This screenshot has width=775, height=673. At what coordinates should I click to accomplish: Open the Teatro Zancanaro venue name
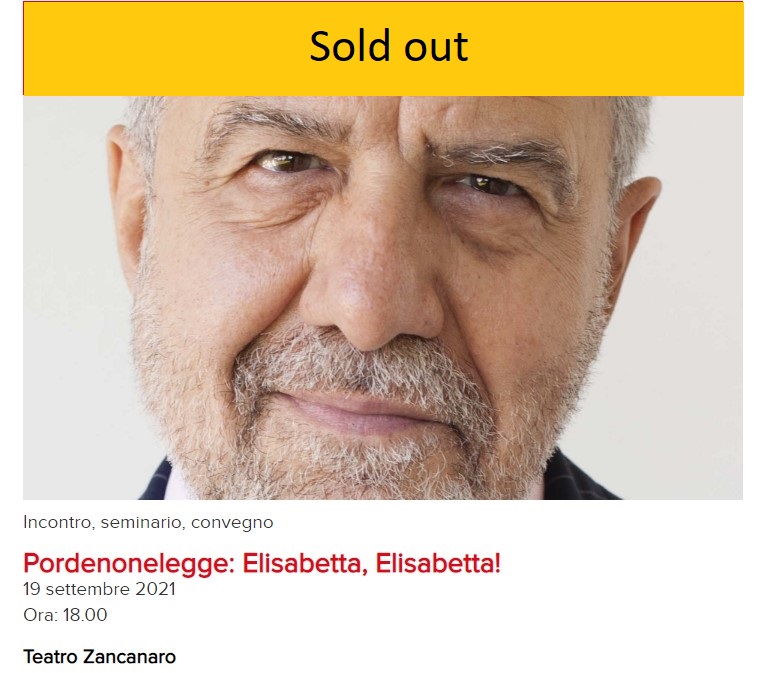(99, 657)
